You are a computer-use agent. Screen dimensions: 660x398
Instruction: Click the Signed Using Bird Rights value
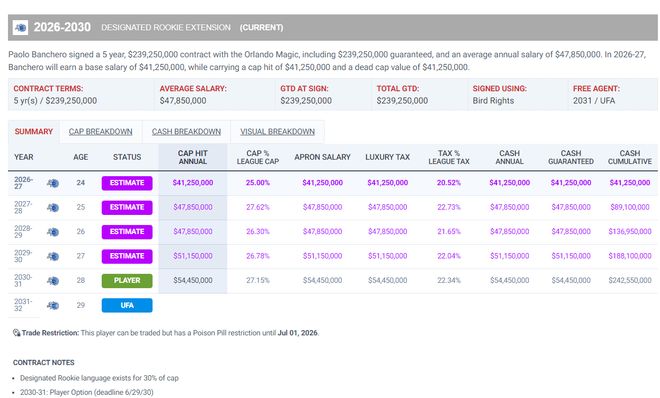493,101
